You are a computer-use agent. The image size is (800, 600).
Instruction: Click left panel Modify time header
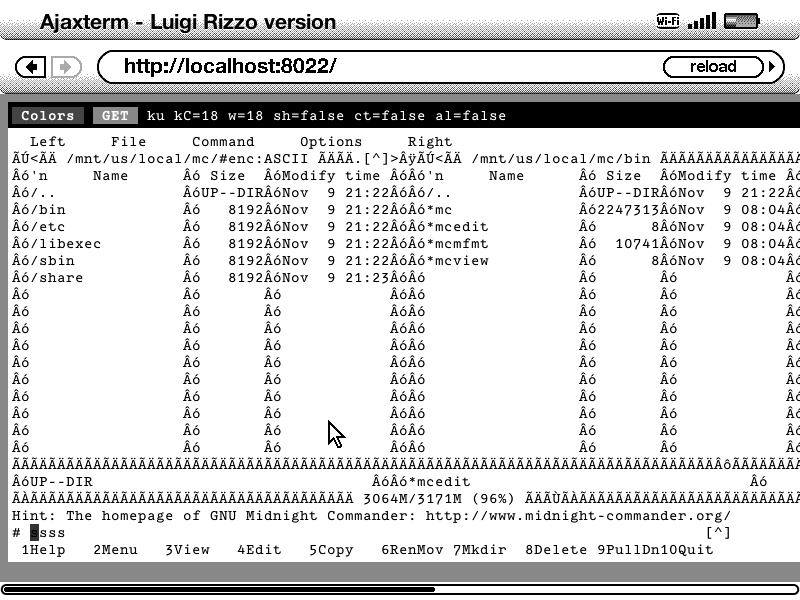point(331,176)
